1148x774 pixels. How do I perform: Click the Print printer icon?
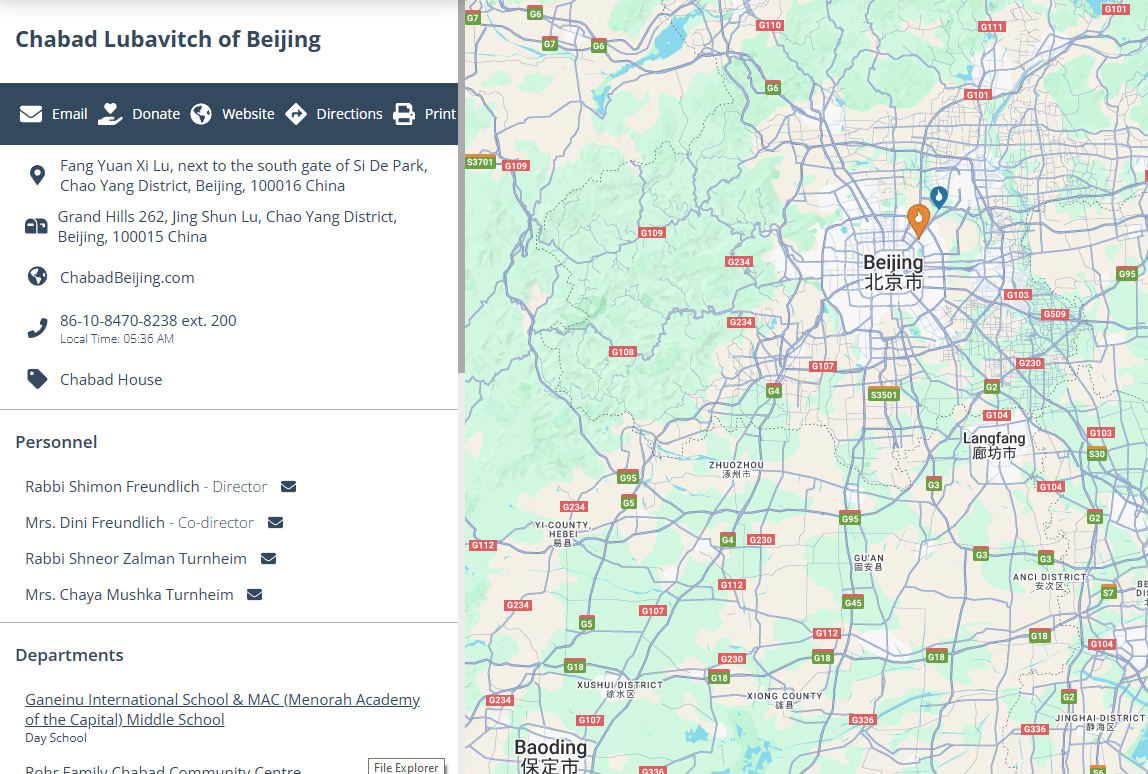[x=403, y=114]
